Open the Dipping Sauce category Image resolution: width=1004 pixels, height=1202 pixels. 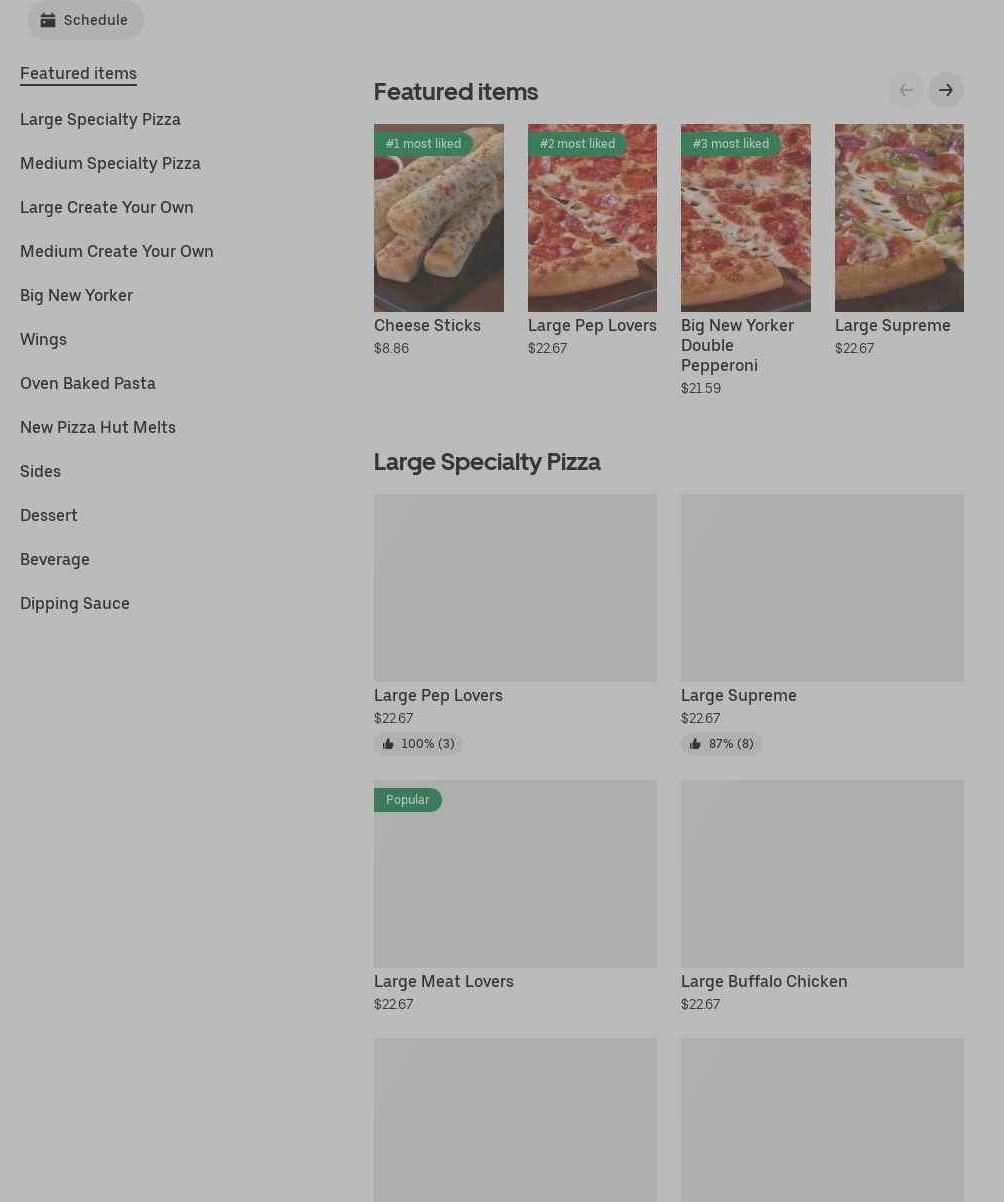(x=75, y=603)
